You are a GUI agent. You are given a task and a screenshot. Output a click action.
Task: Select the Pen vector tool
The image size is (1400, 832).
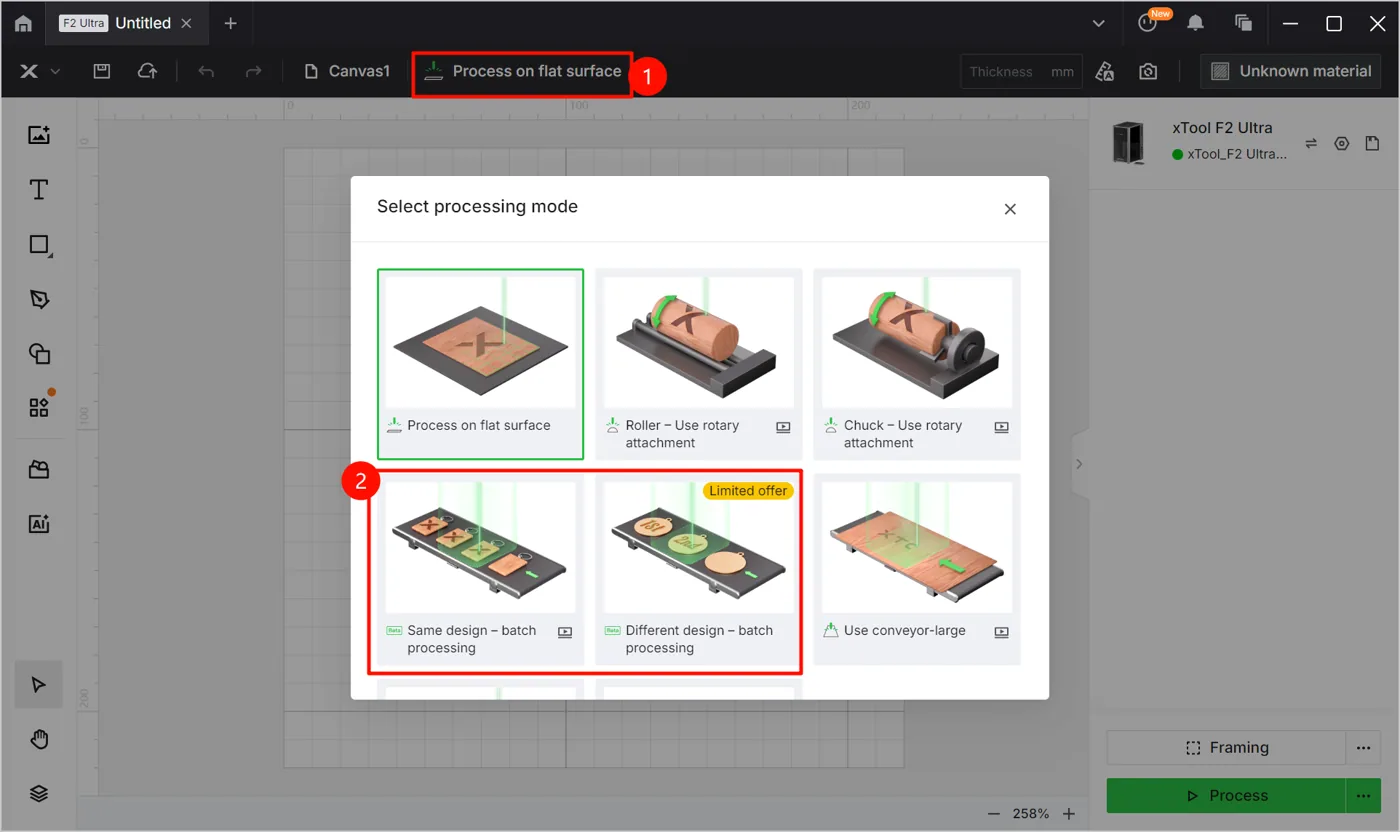pyautogui.click(x=39, y=299)
